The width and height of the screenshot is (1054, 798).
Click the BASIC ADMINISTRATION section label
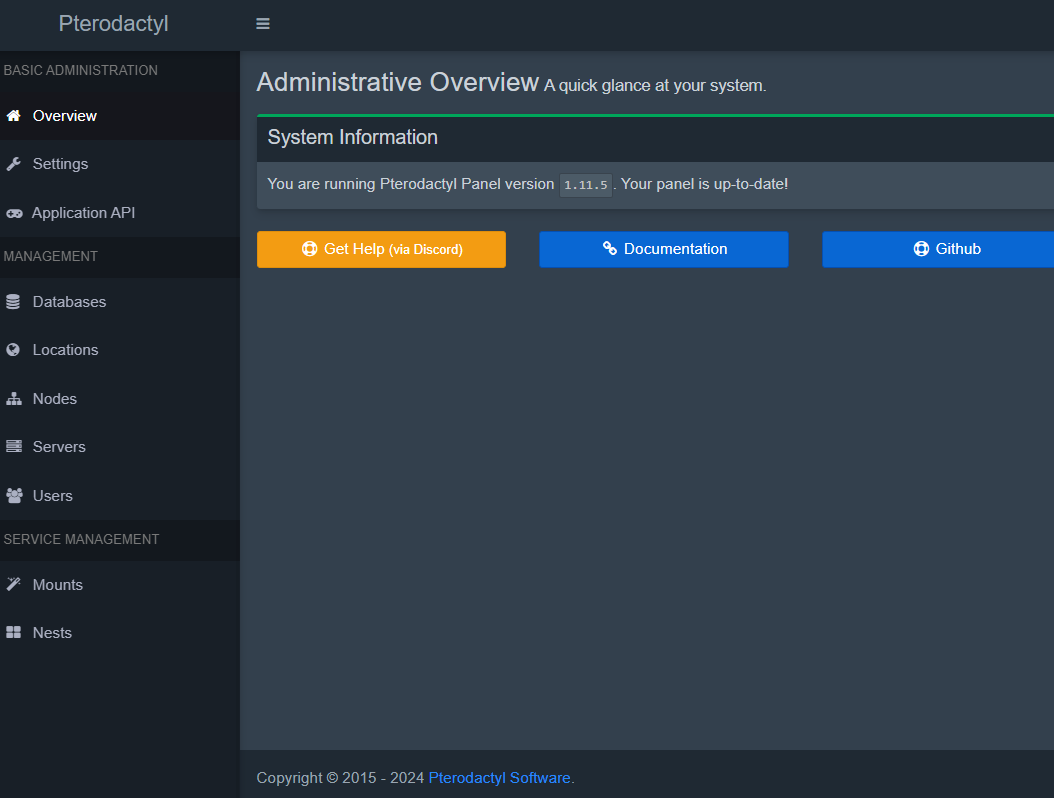(x=81, y=71)
